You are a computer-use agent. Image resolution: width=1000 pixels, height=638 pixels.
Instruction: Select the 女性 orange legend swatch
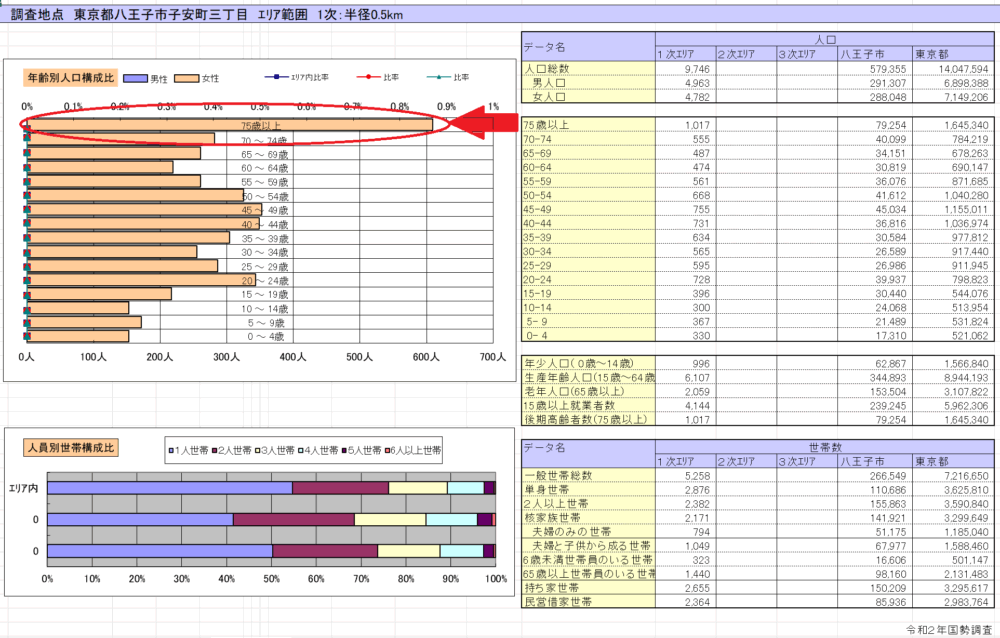(186, 78)
